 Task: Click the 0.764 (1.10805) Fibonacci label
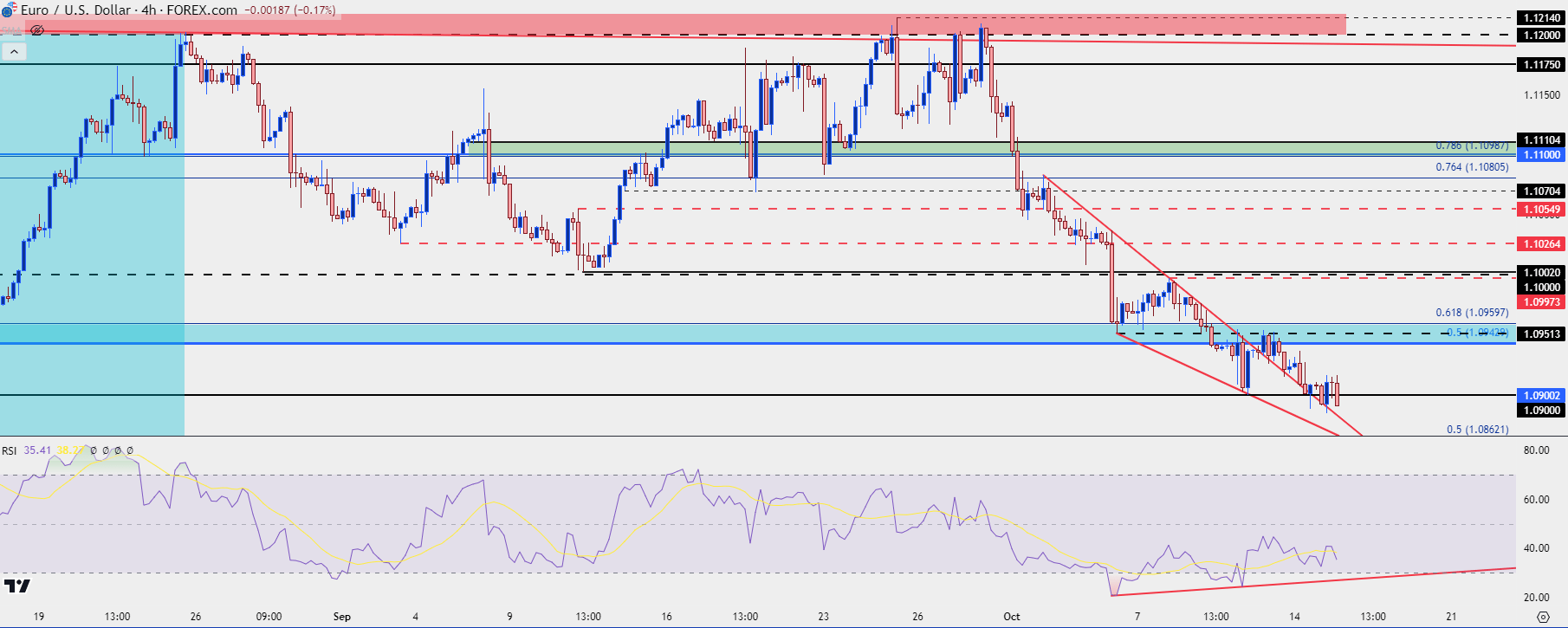[1472, 166]
